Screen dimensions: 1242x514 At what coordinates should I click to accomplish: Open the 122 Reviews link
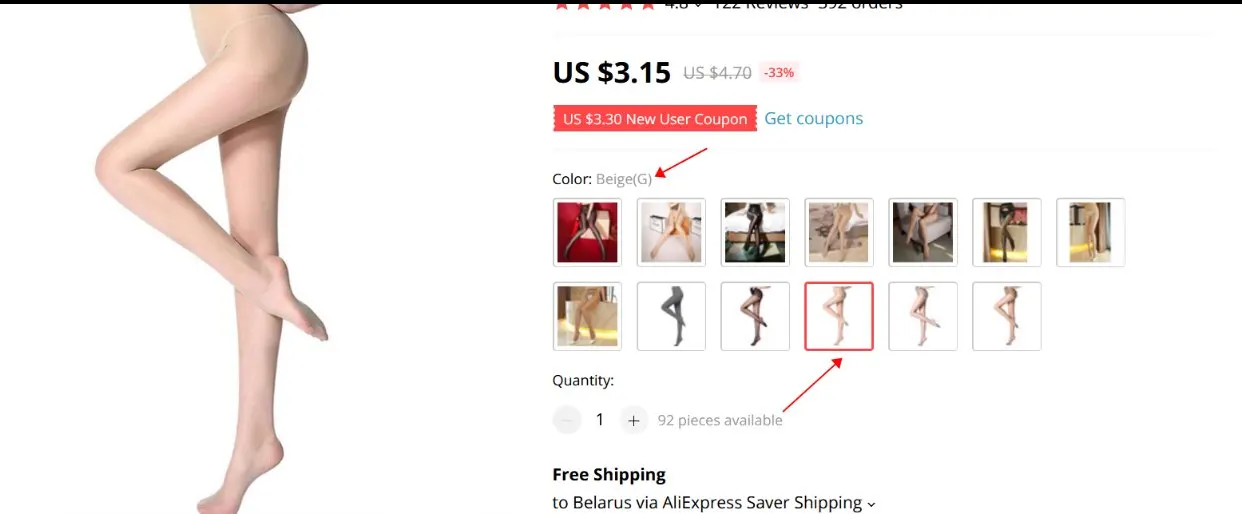pos(759,5)
